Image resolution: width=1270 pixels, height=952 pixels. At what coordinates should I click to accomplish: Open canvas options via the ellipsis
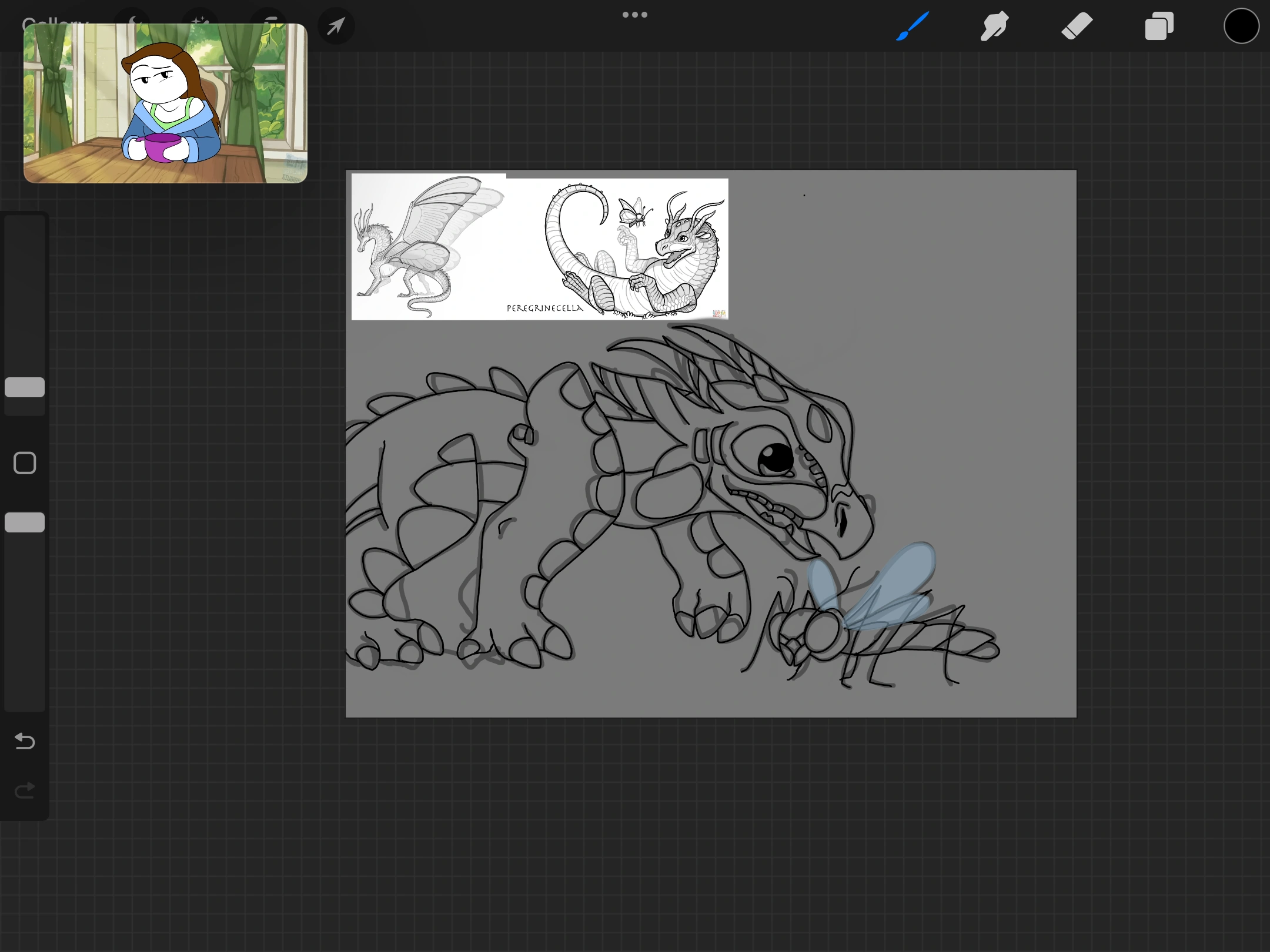pyautogui.click(x=634, y=14)
